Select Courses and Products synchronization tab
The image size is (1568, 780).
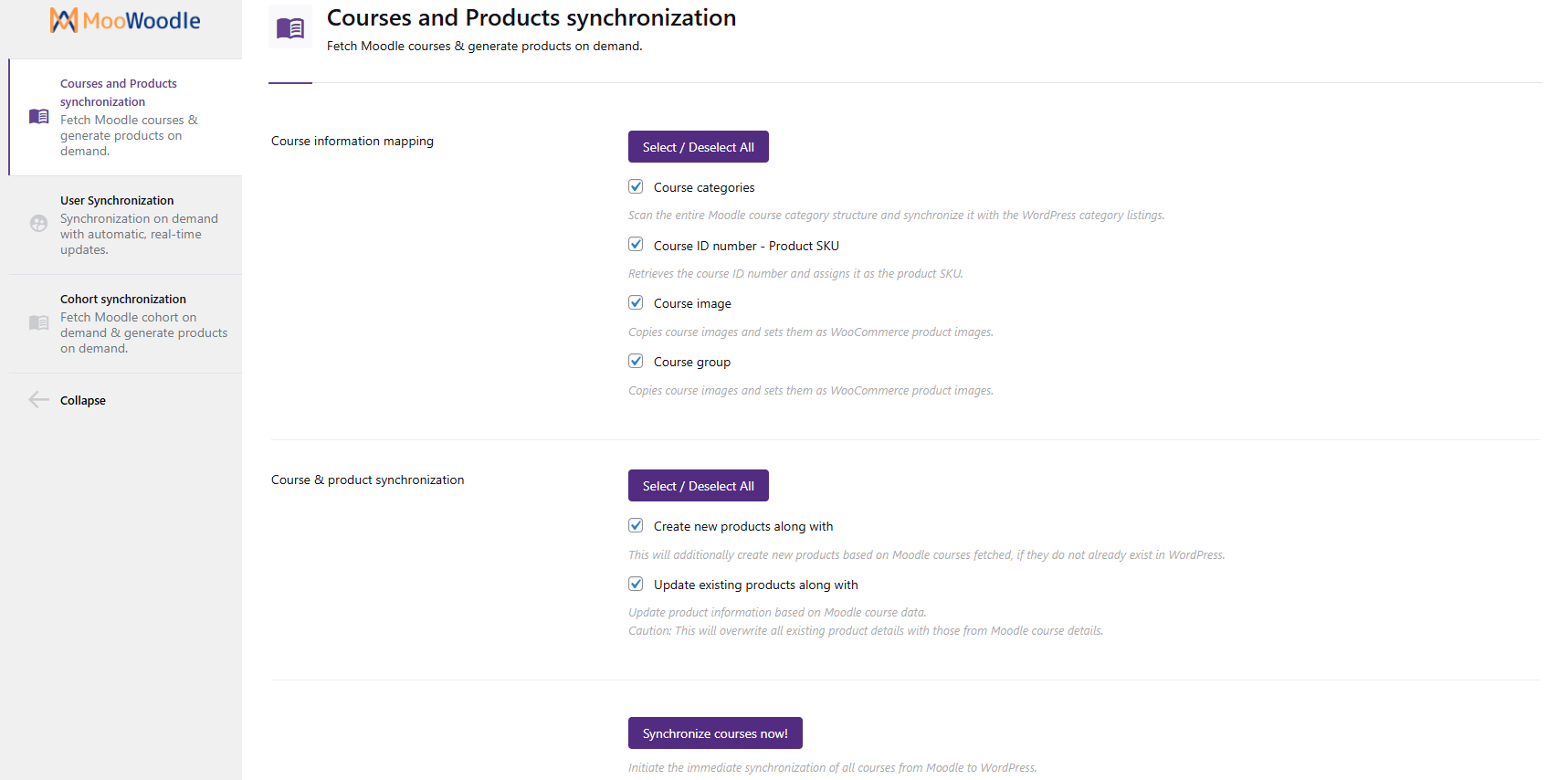[119, 92]
